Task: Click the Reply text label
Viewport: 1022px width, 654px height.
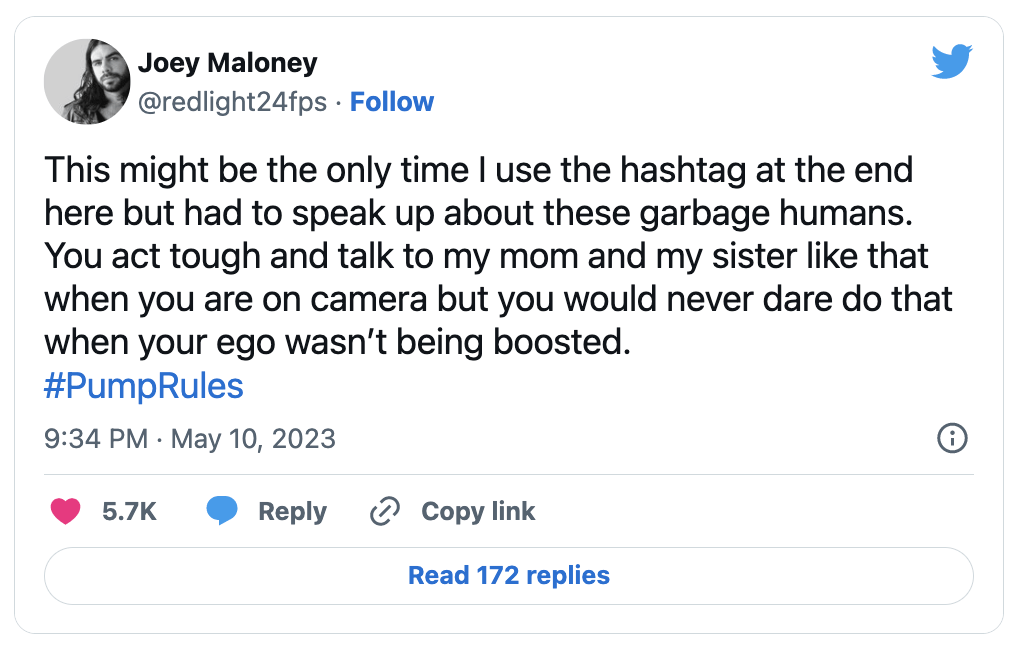Action: pos(292,511)
